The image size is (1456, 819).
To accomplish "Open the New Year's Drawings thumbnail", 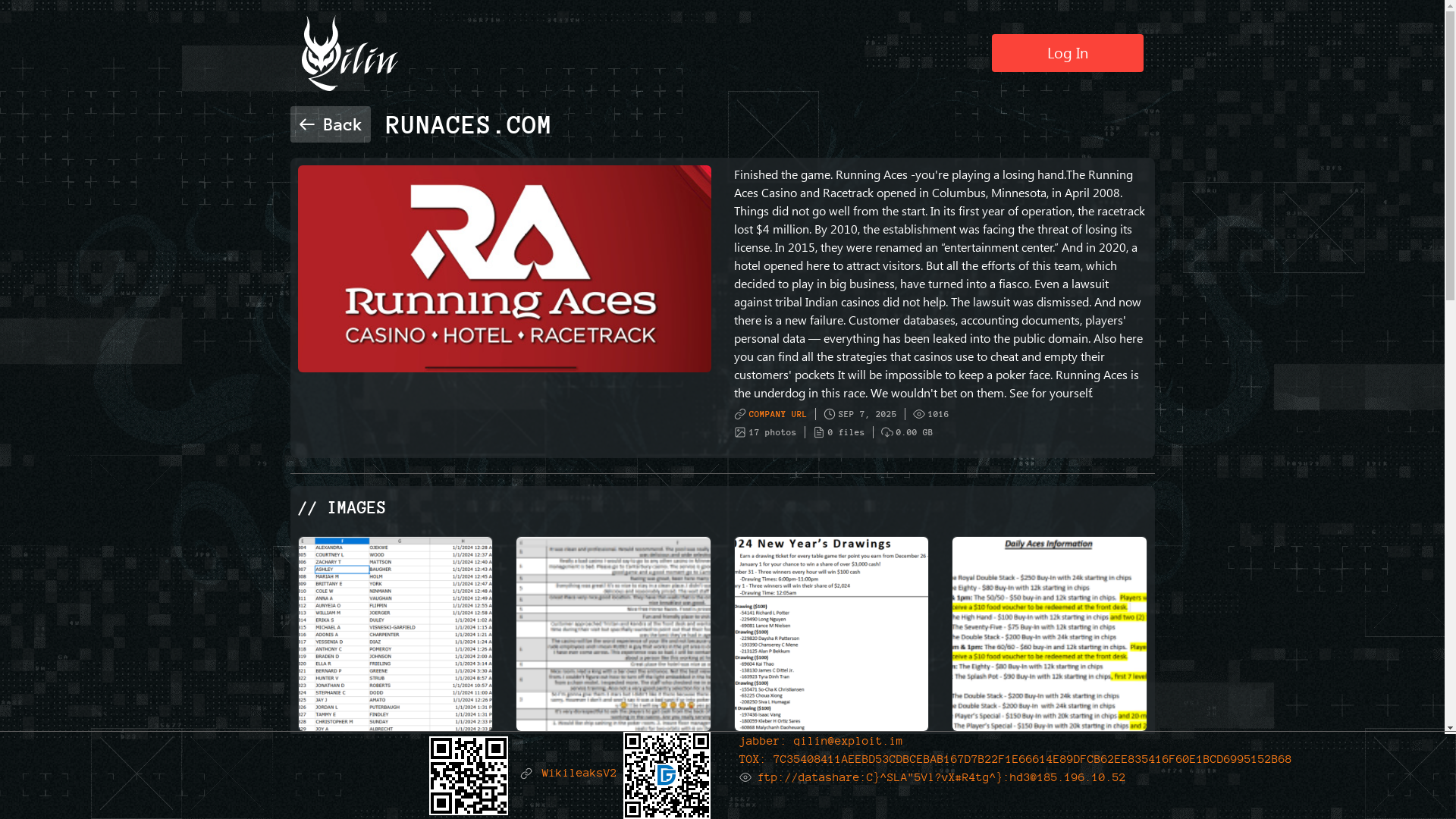I will point(831,633).
